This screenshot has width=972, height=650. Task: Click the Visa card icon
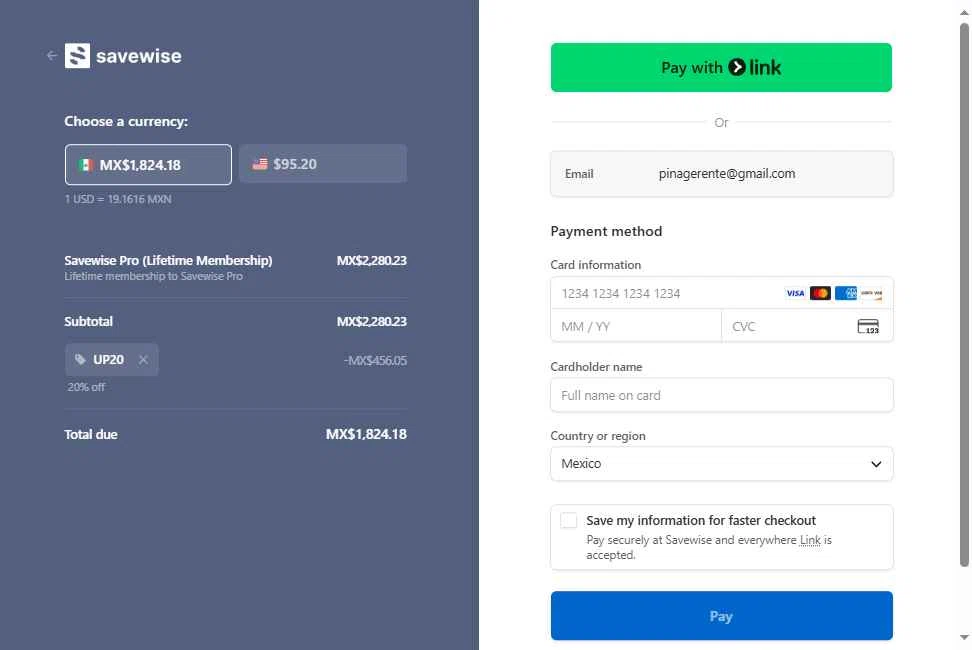point(795,293)
